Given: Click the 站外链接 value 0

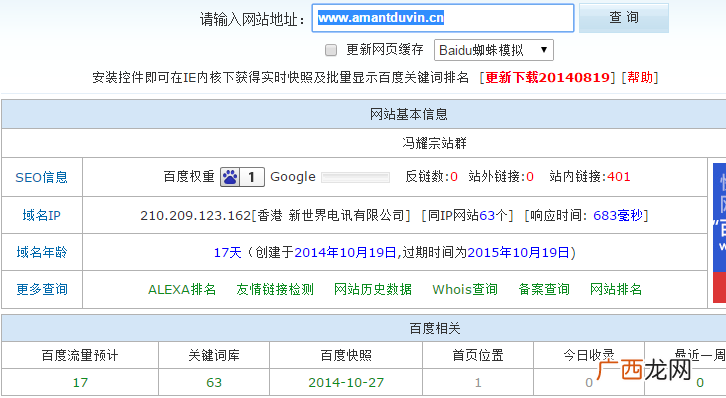Looking at the screenshot, I should (x=530, y=177).
